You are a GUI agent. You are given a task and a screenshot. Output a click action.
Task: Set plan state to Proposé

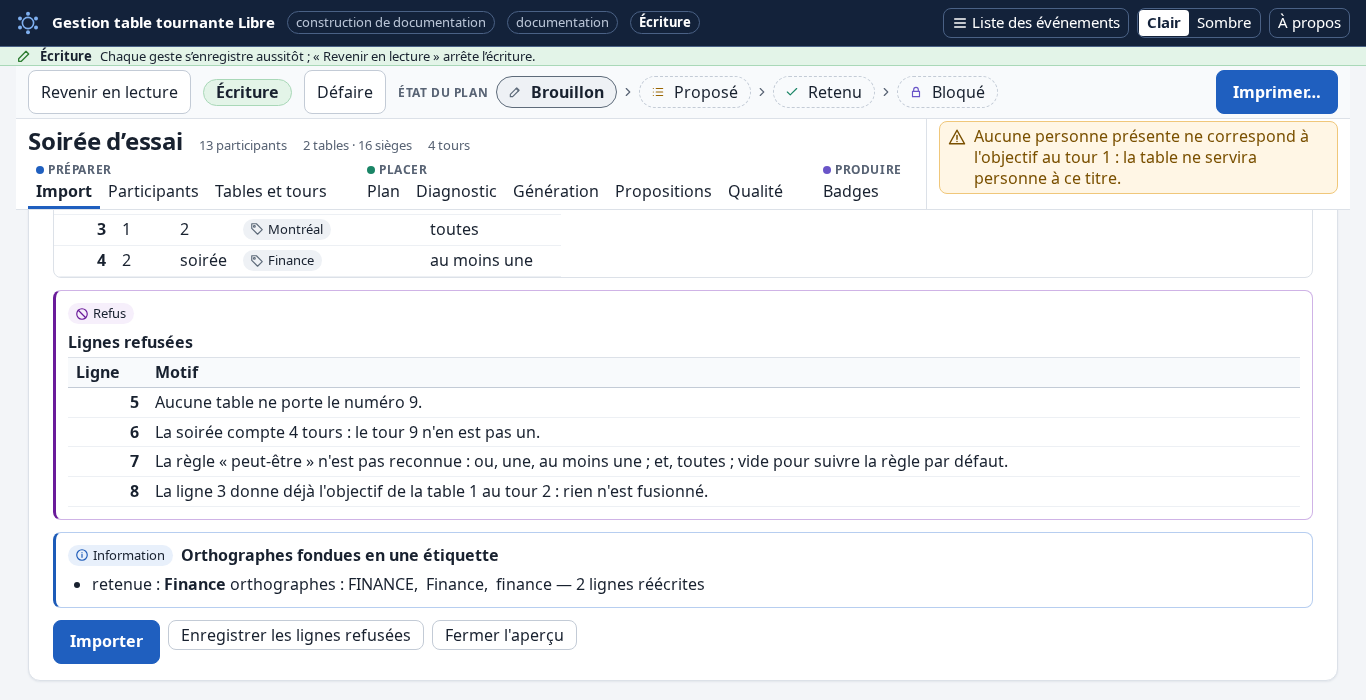point(695,92)
